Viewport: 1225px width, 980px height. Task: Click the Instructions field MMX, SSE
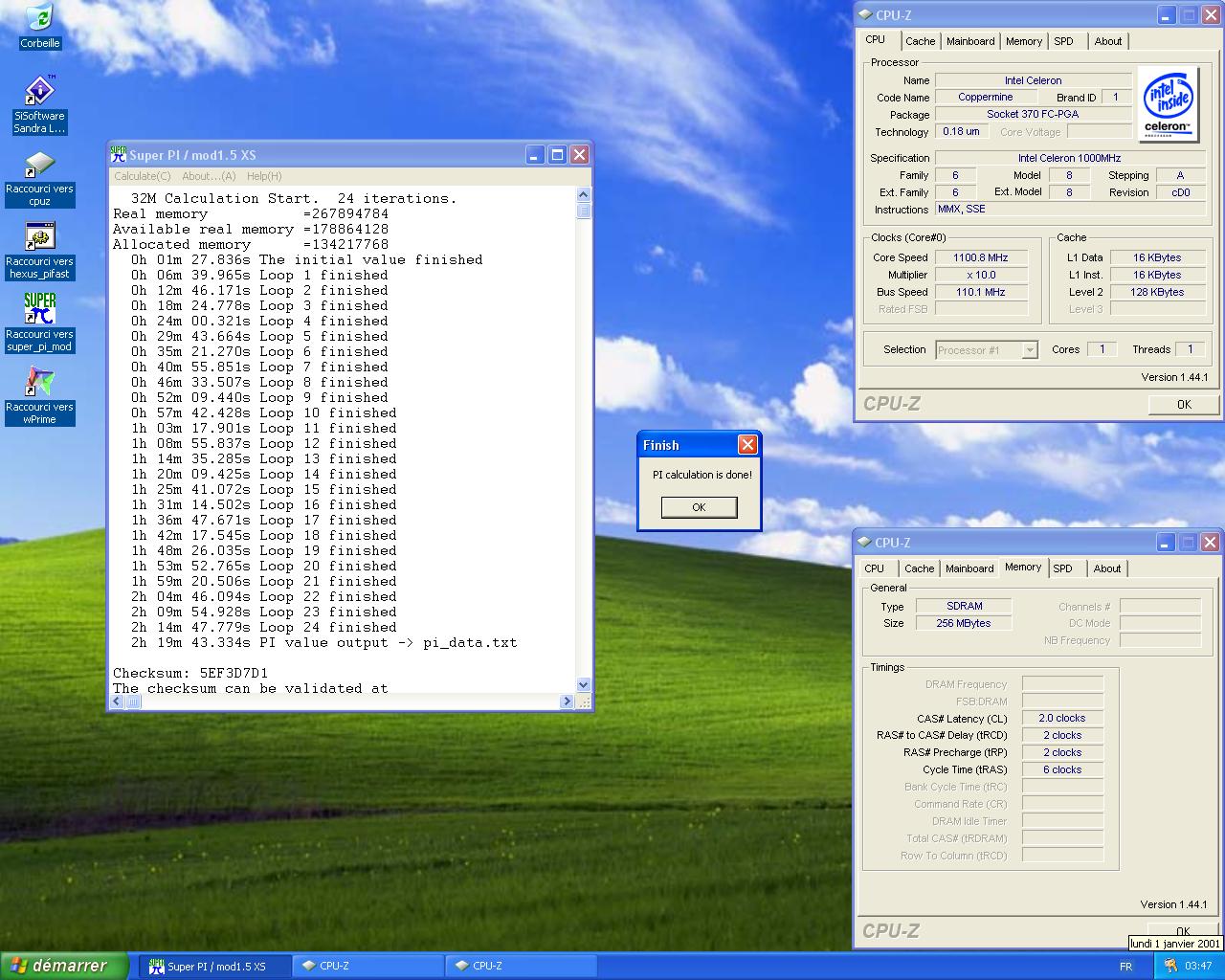tap(1070, 209)
